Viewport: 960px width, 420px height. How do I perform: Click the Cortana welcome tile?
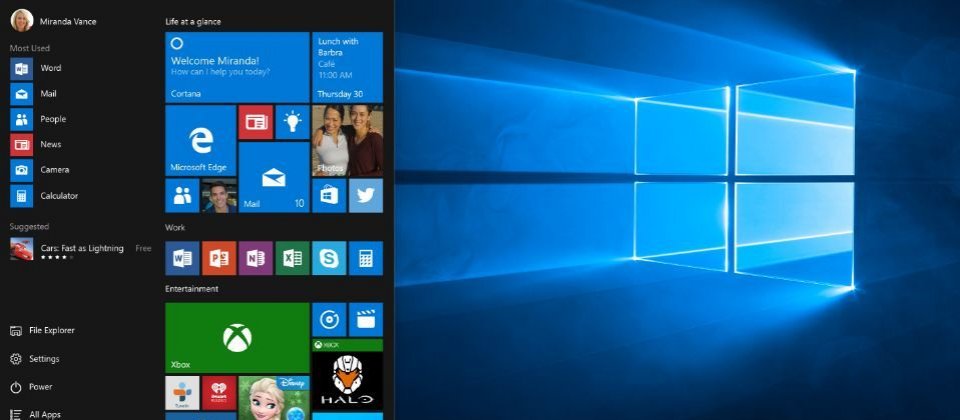[x=237, y=67]
